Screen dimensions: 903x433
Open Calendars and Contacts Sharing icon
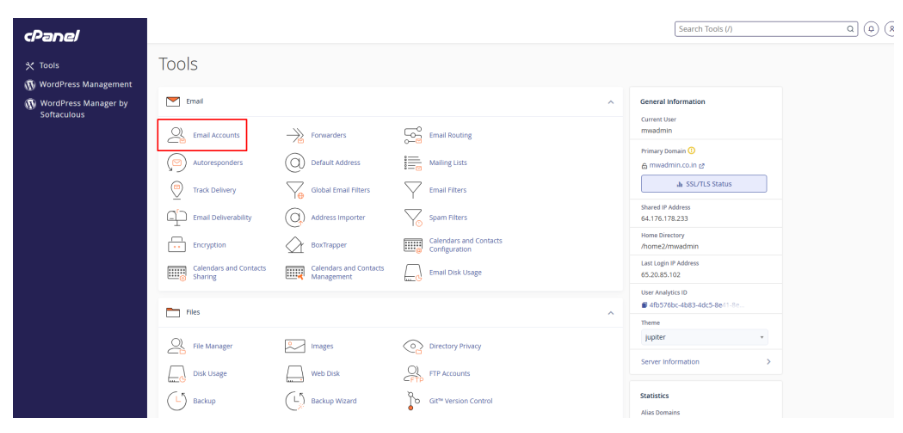pyautogui.click(x=177, y=272)
